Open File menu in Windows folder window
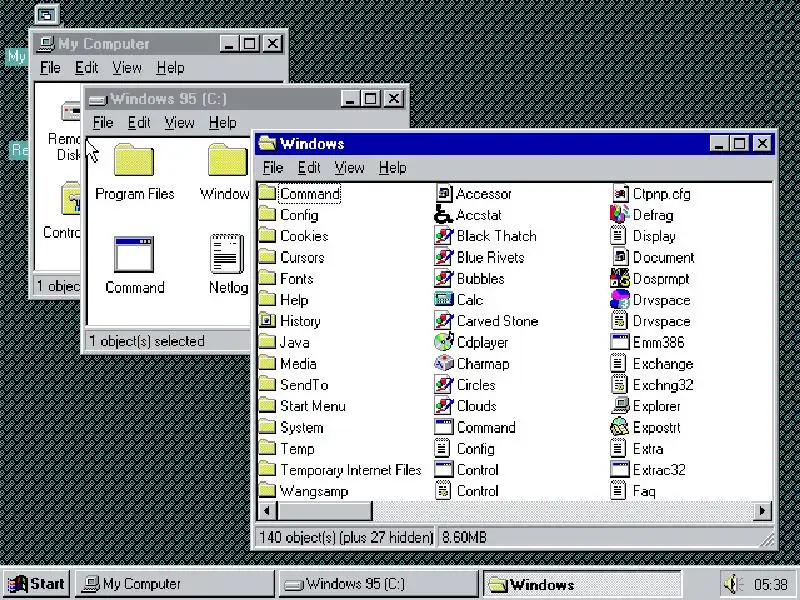 (273, 167)
